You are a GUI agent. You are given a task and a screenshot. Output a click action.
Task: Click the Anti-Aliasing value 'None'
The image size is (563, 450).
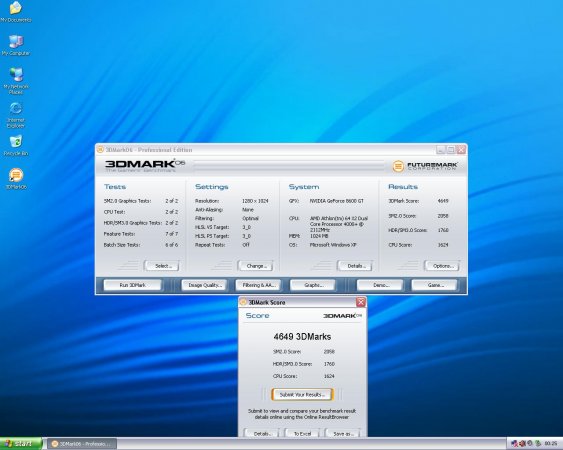click(x=248, y=209)
